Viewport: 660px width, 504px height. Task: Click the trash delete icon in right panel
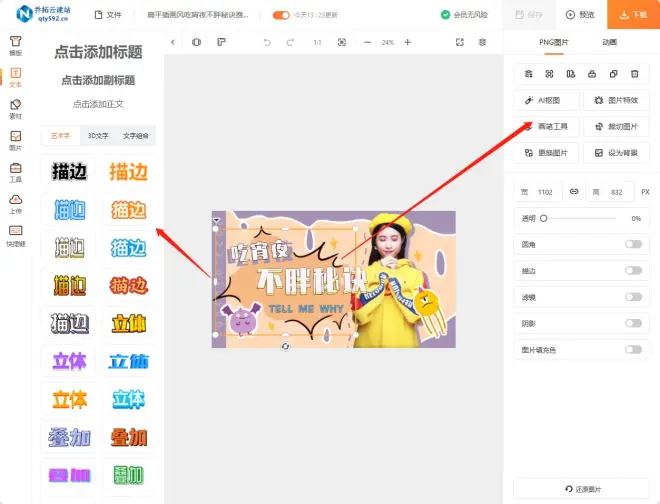click(633, 74)
